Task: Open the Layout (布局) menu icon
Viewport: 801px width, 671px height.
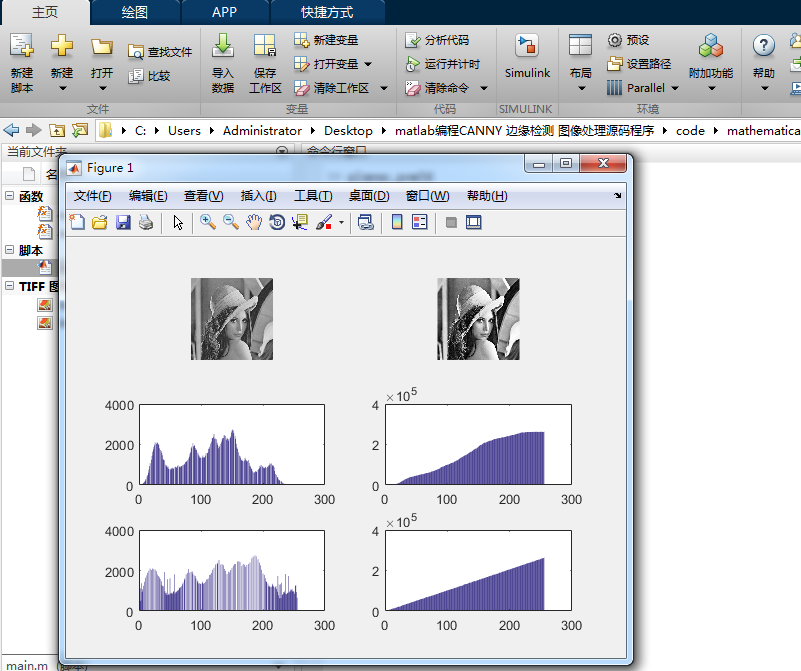Action: point(580,45)
